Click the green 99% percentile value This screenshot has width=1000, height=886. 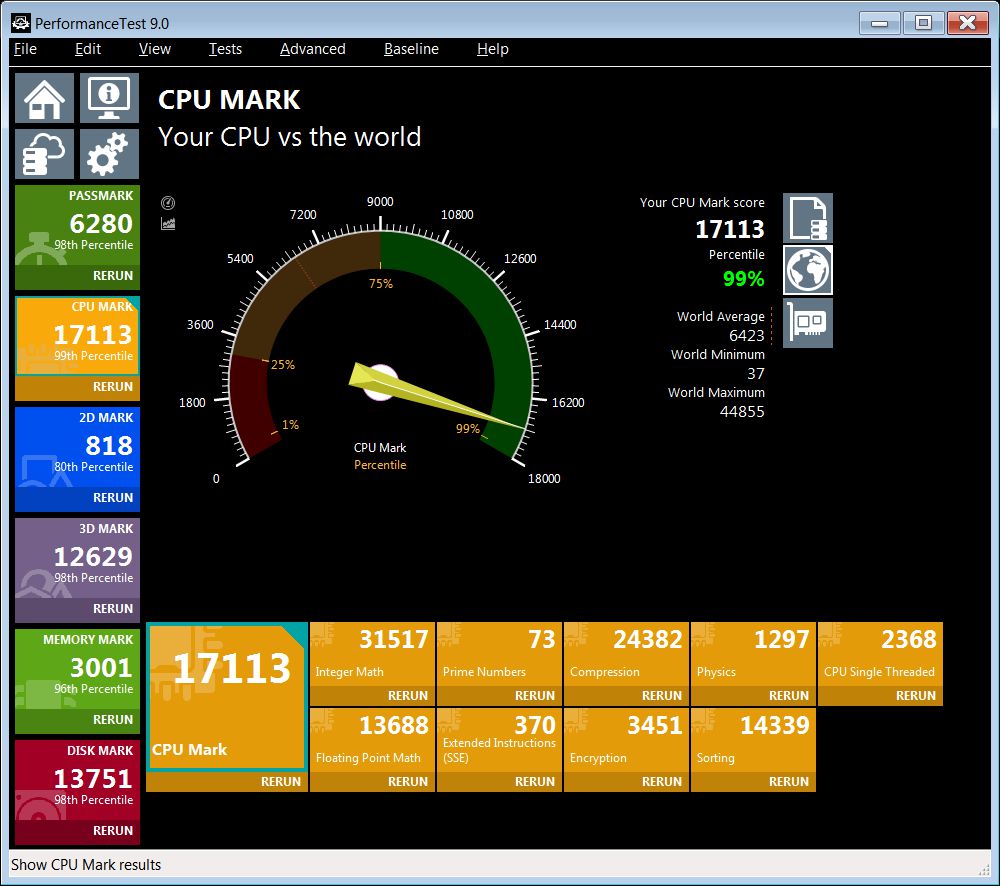(x=744, y=279)
